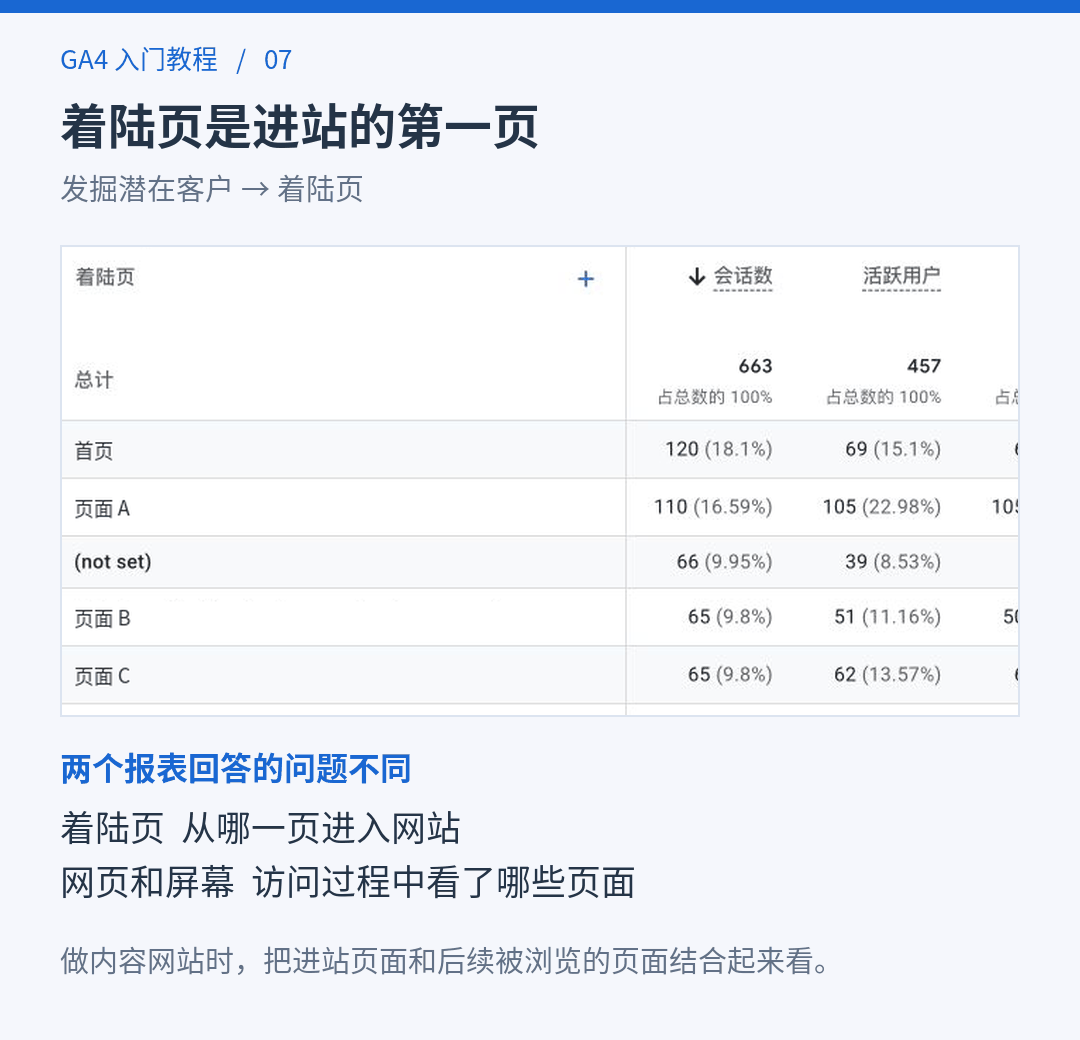This screenshot has height=1040, width=1080.
Task: Click the heading 着陆页是进站的第一页
Action: [300, 127]
